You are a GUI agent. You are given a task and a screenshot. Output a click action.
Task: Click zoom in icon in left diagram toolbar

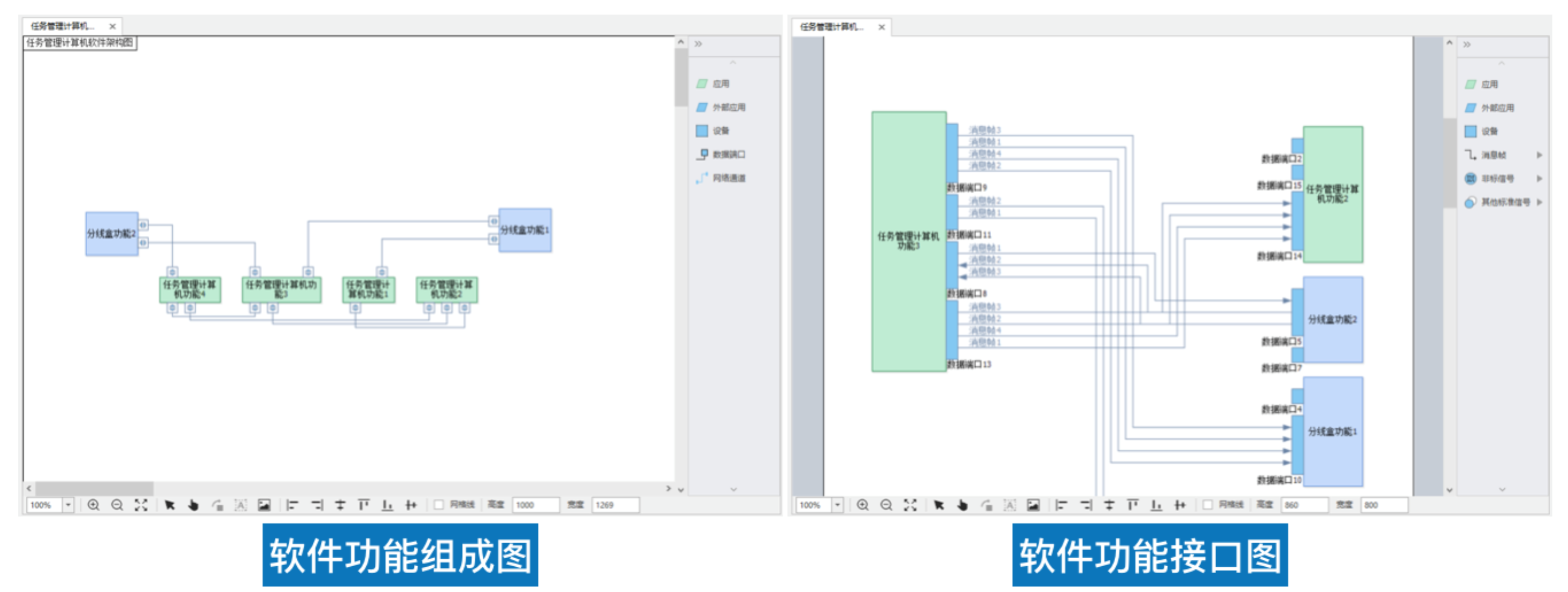pos(93,505)
